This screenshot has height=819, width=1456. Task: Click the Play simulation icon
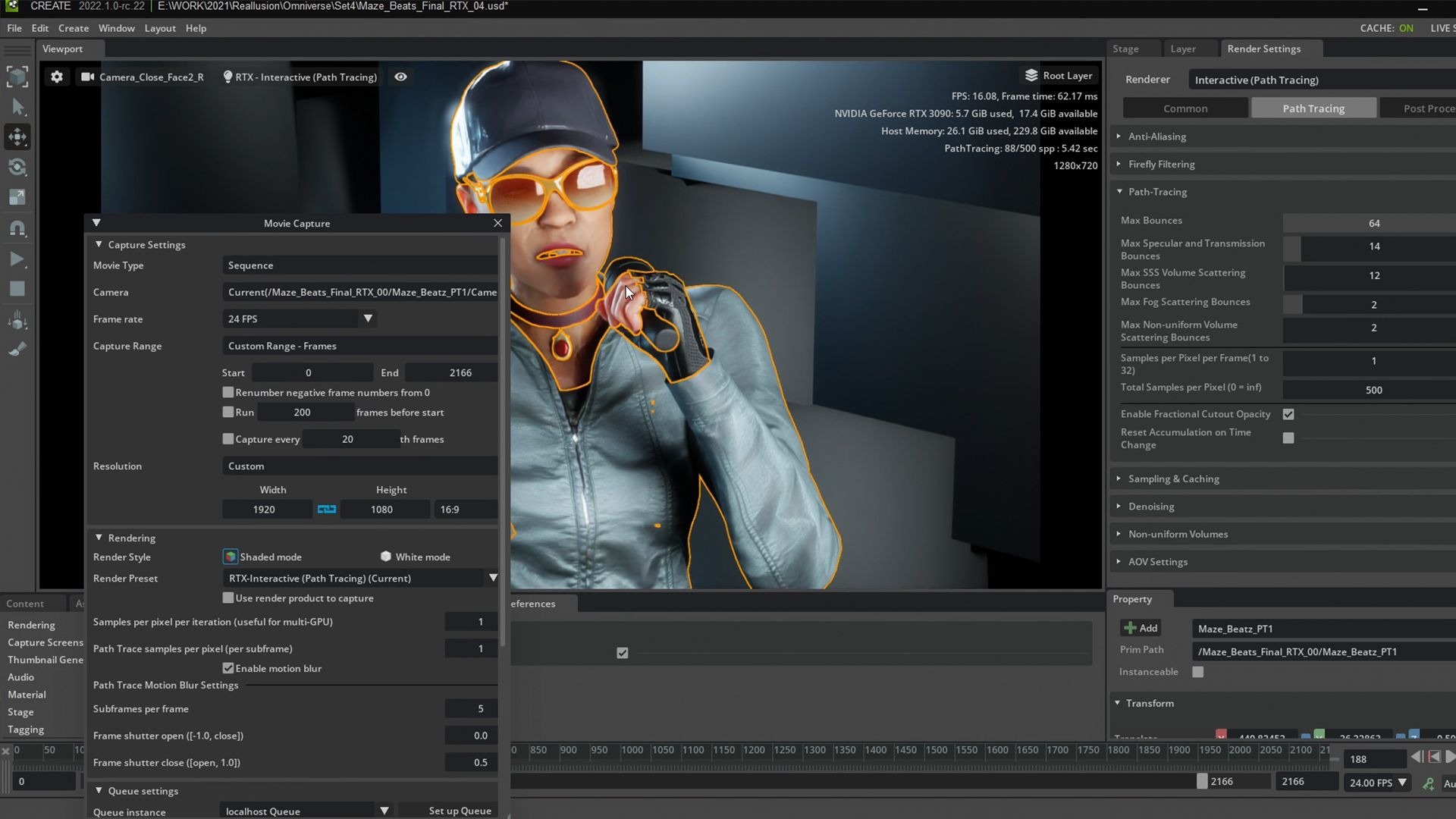pos(17,259)
